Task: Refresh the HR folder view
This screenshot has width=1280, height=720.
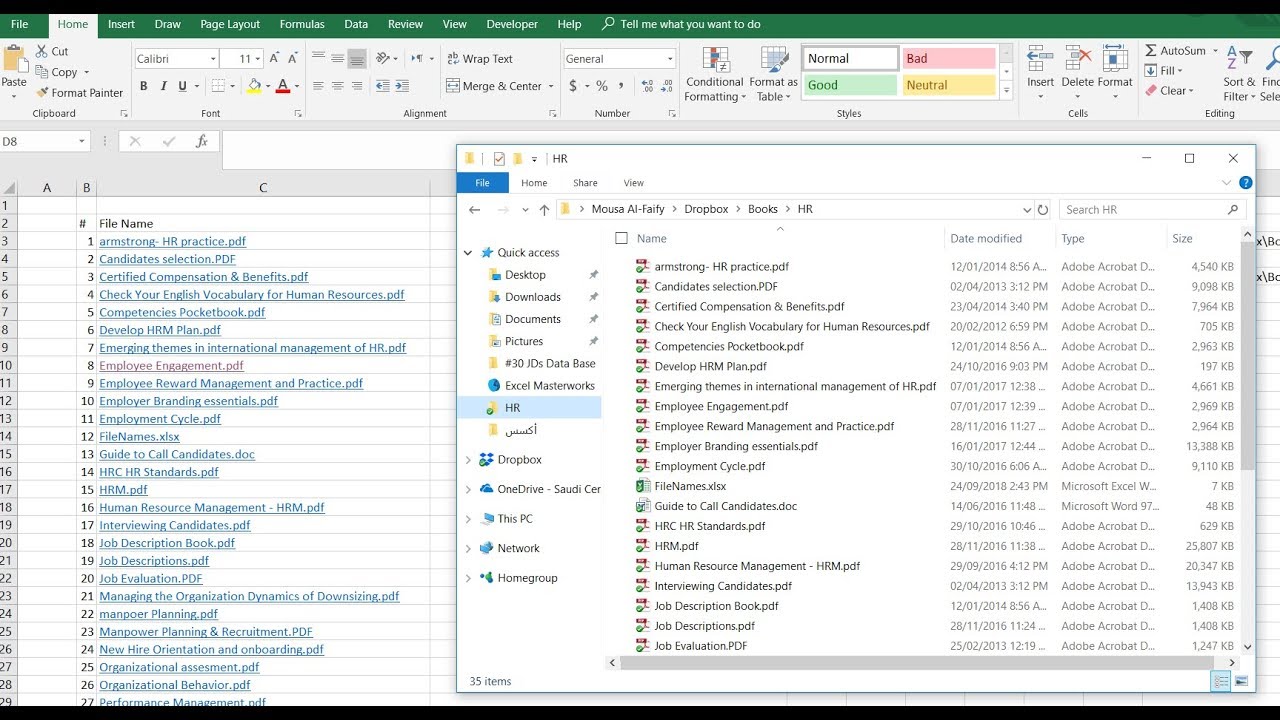Action: coord(1043,210)
